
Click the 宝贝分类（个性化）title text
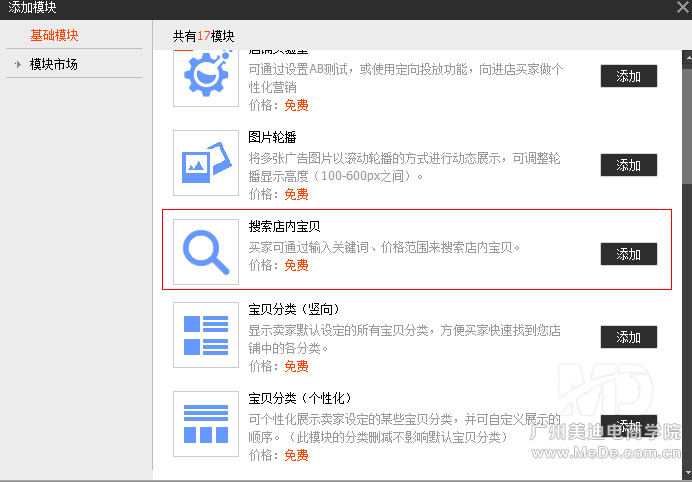[x=300, y=398]
